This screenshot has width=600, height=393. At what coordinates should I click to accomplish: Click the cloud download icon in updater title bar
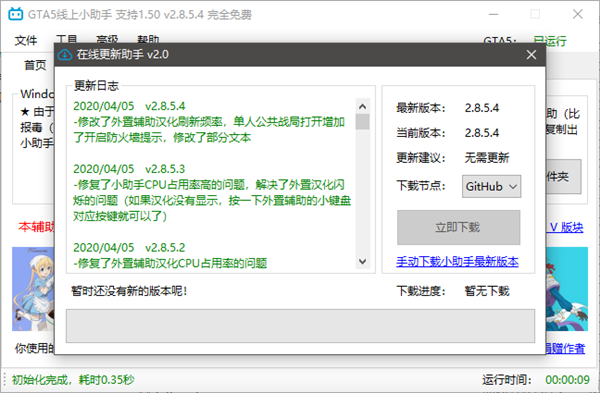pos(65,55)
